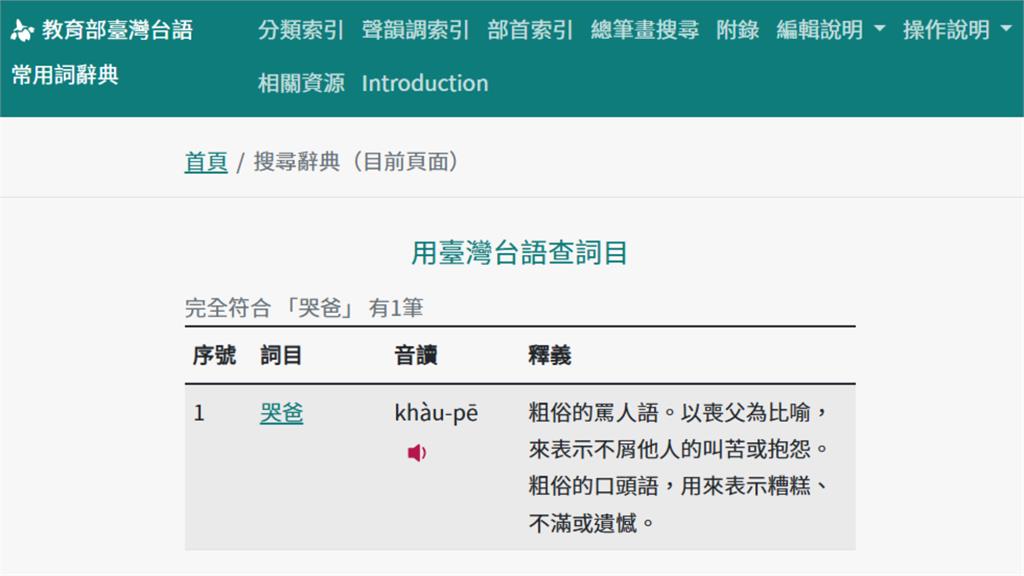Select 部首索引 from the navigation bar
Viewport: 1024px width, 576px height.
coord(530,30)
